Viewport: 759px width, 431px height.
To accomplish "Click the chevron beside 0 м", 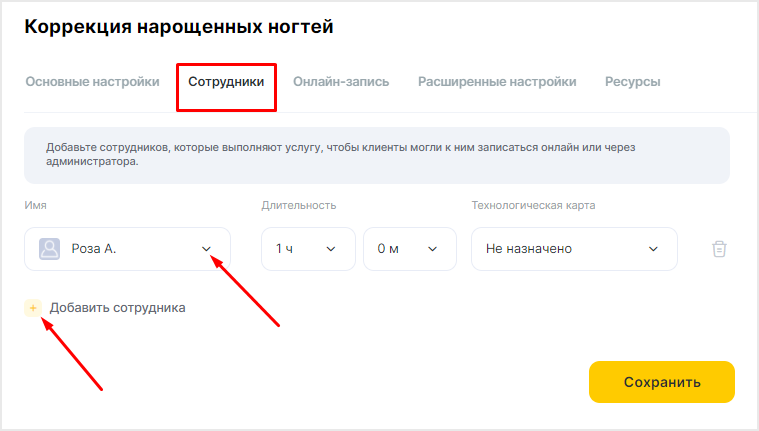I will click(432, 249).
